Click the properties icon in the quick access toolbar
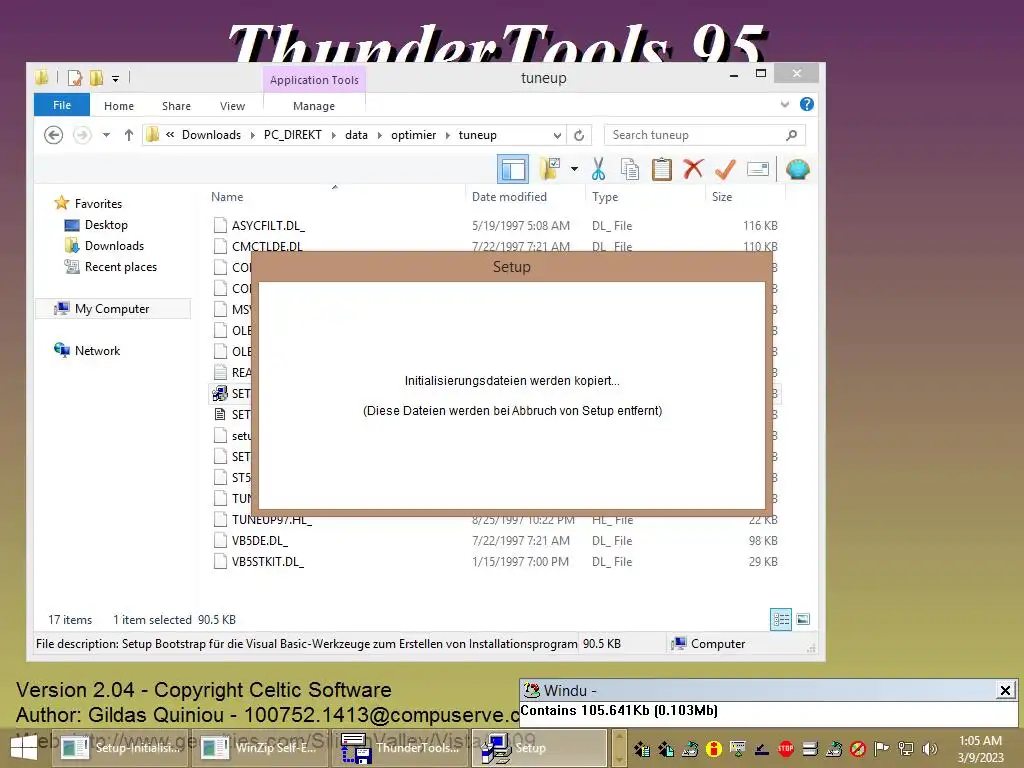 pos(75,78)
